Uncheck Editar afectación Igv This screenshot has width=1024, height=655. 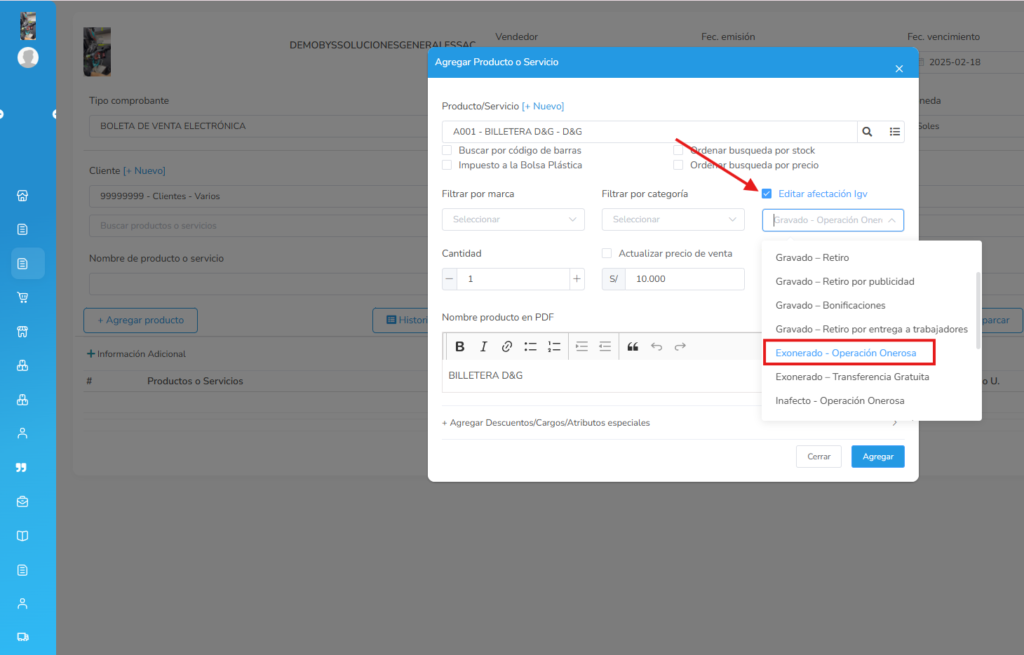coord(767,194)
